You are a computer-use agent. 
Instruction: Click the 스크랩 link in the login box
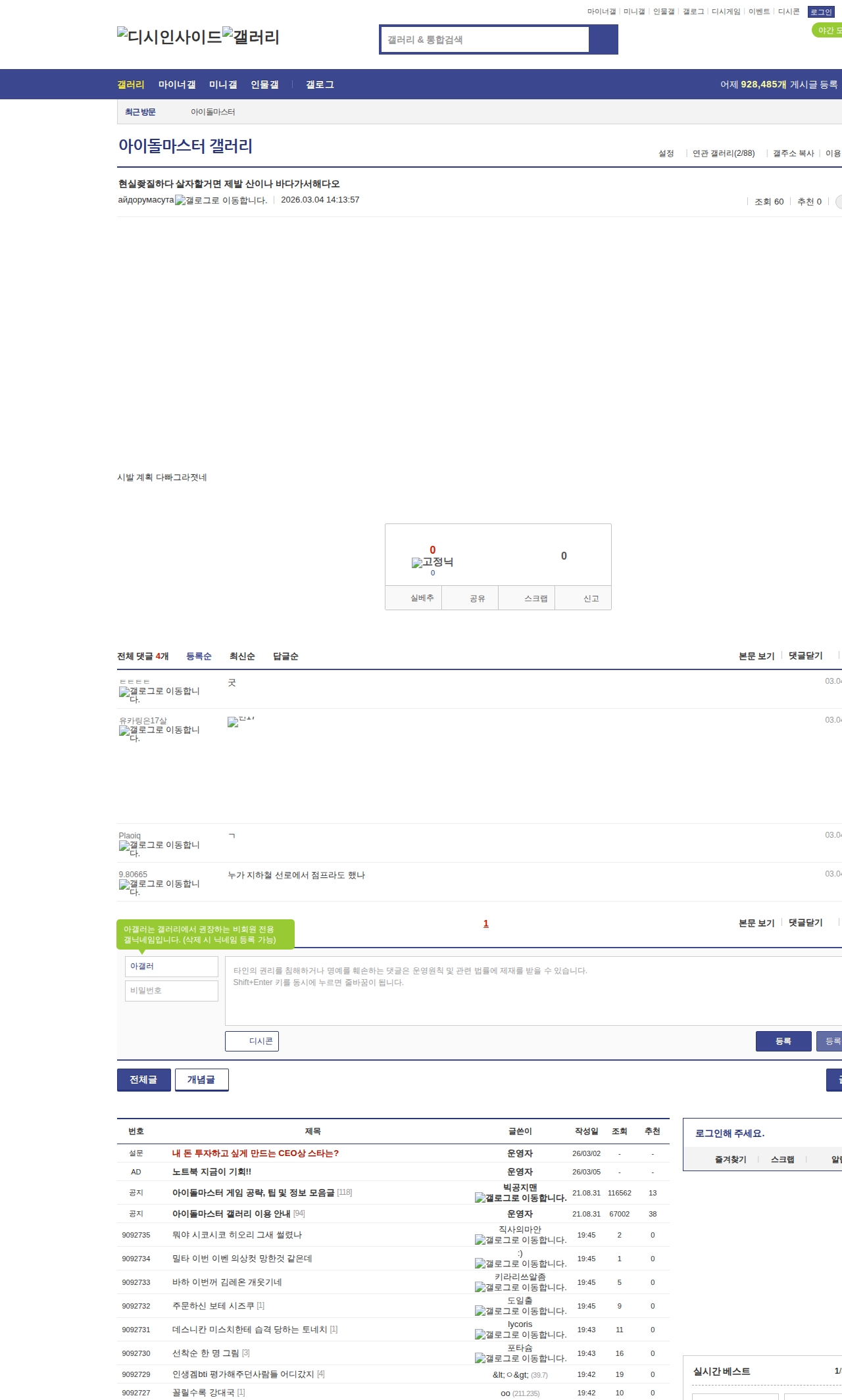coord(783,1160)
